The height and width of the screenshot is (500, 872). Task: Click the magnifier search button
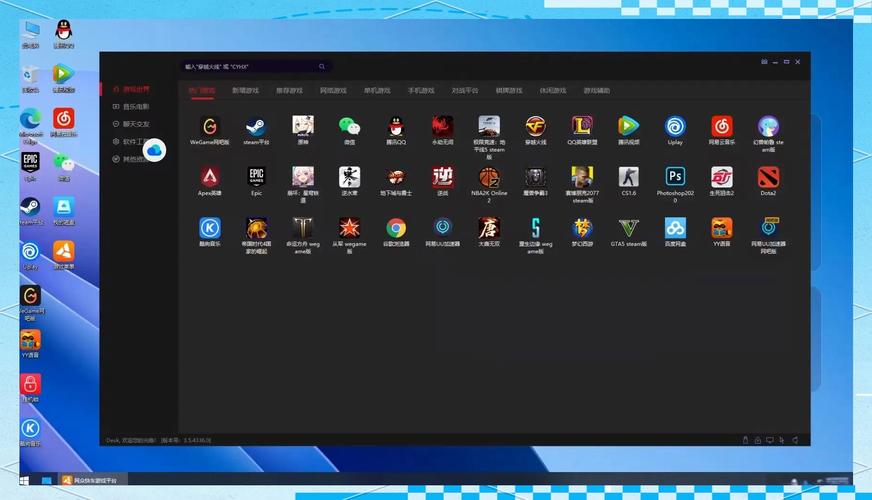[322, 66]
